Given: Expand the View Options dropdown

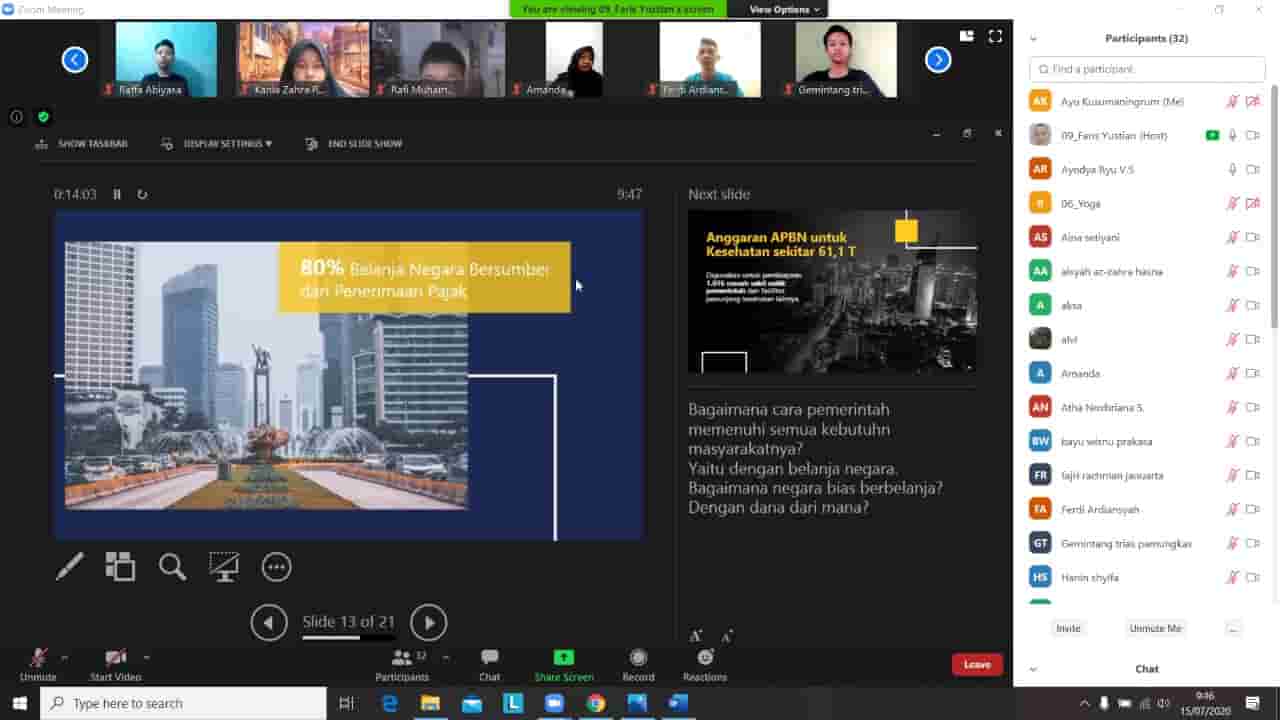Looking at the screenshot, I should pyautogui.click(x=785, y=9).
